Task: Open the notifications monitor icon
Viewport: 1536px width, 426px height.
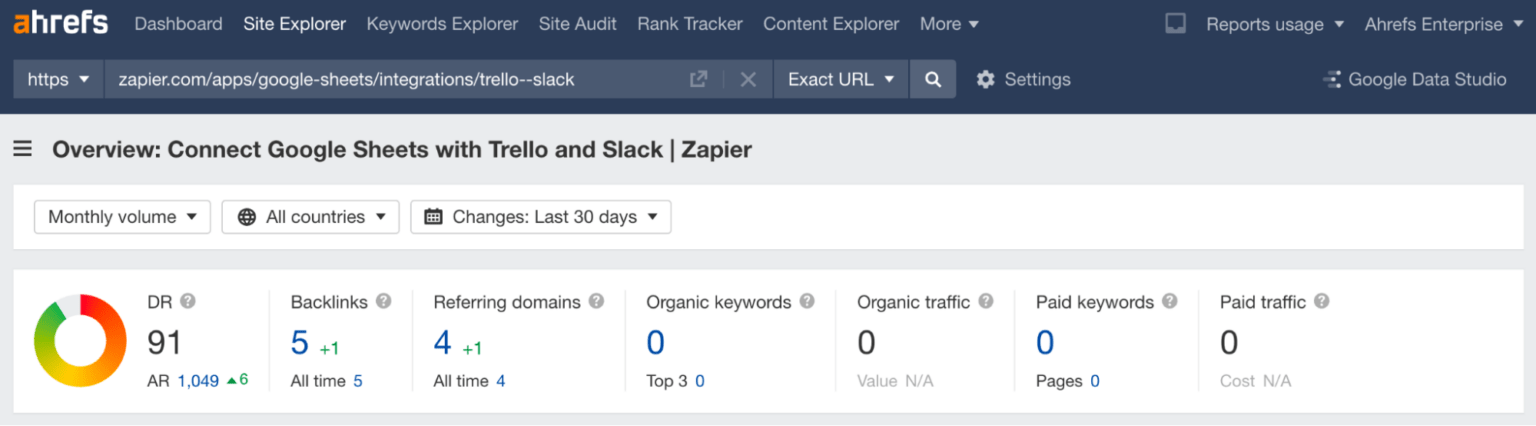Action: tap(1176, 24)
